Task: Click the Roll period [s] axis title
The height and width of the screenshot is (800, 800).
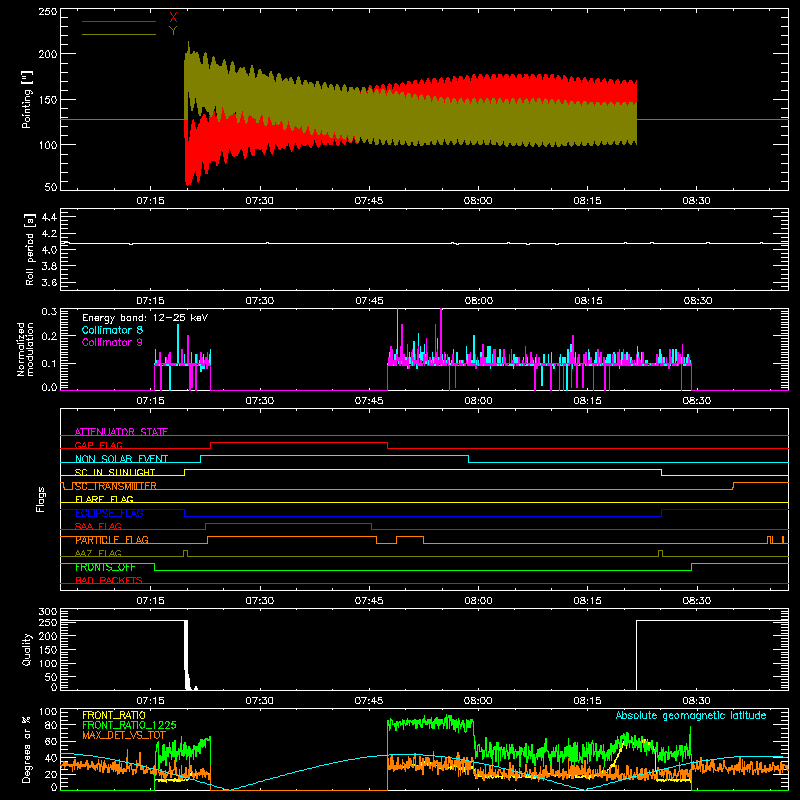Action: 29,249
